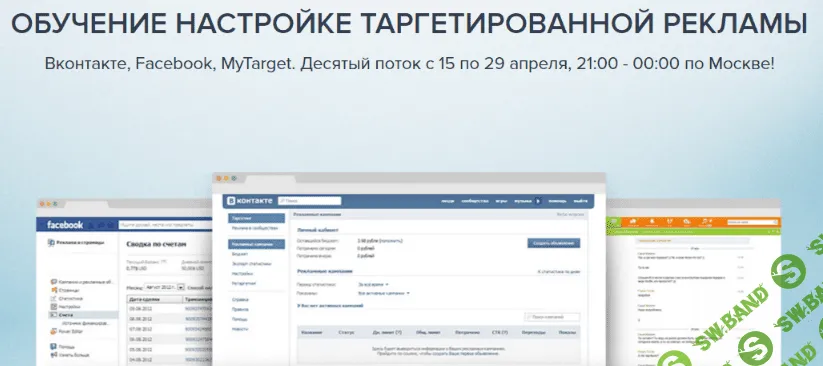Click the Facebook logo in the left window

65,225
